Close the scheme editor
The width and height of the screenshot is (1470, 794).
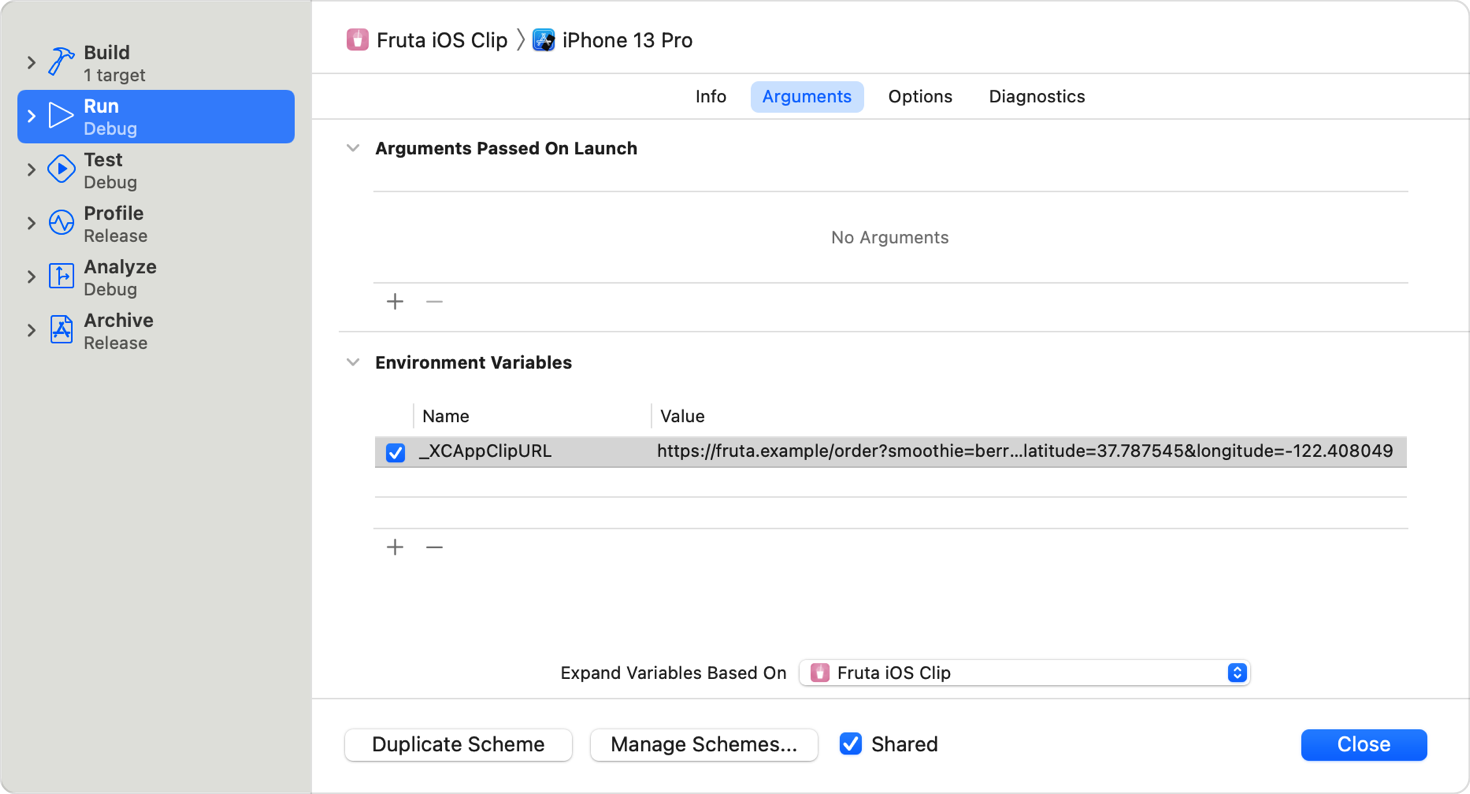pos(1364,744)
